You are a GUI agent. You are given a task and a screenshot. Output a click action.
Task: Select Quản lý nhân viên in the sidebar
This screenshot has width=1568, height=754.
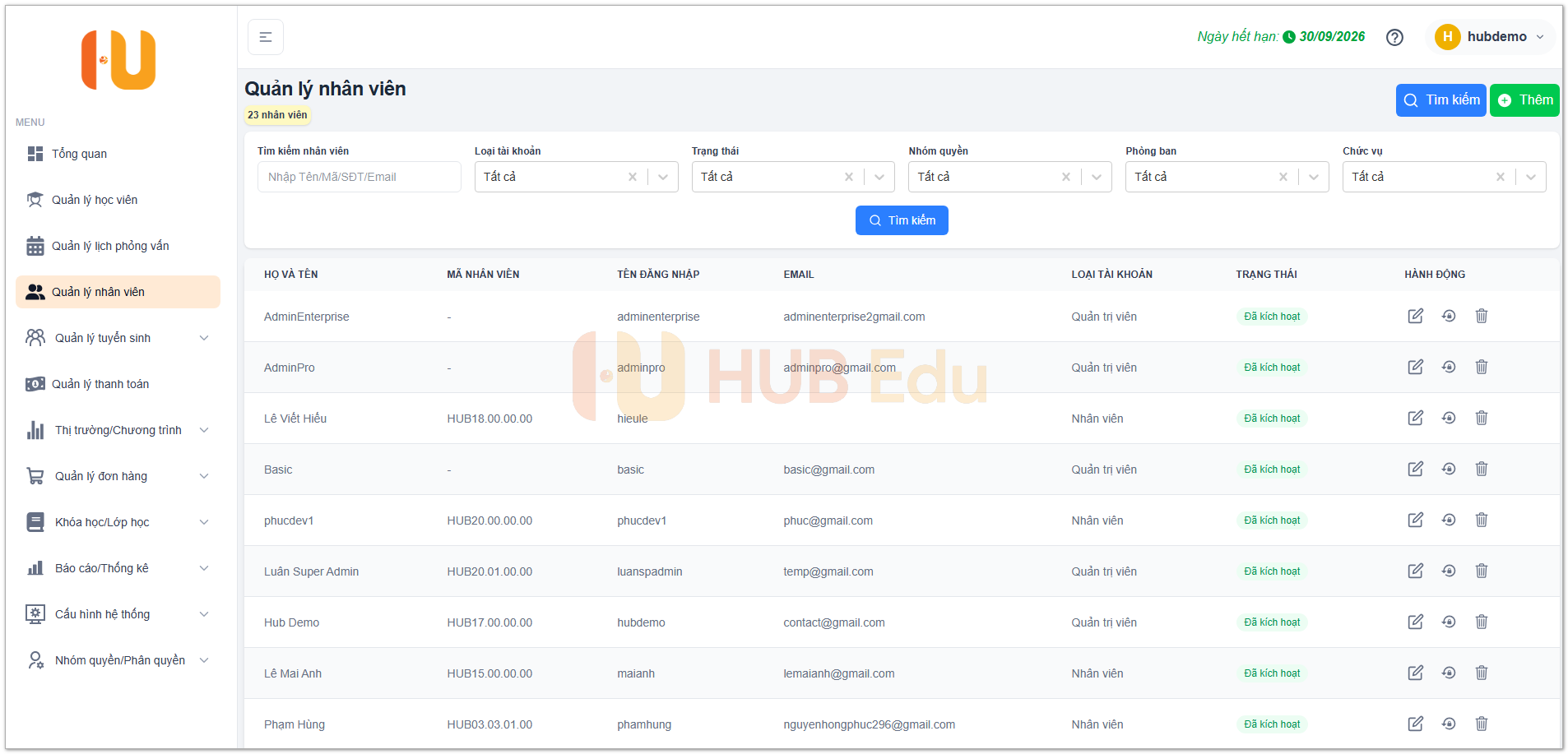coord(118,291)
